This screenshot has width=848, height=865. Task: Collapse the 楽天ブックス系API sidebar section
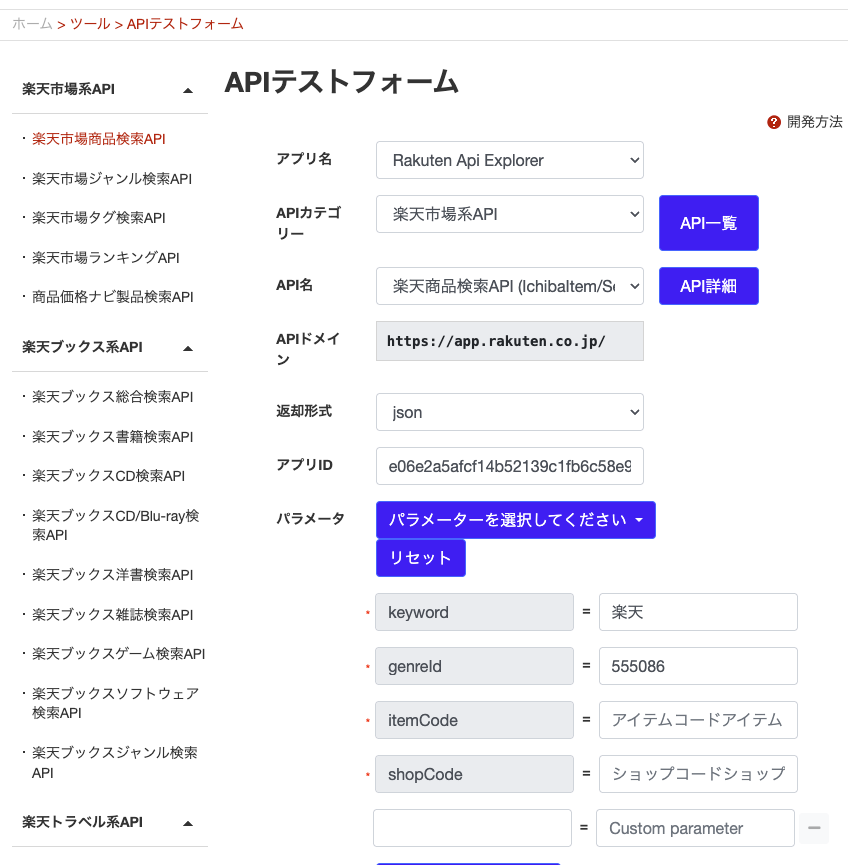click(x=188, y=348)
